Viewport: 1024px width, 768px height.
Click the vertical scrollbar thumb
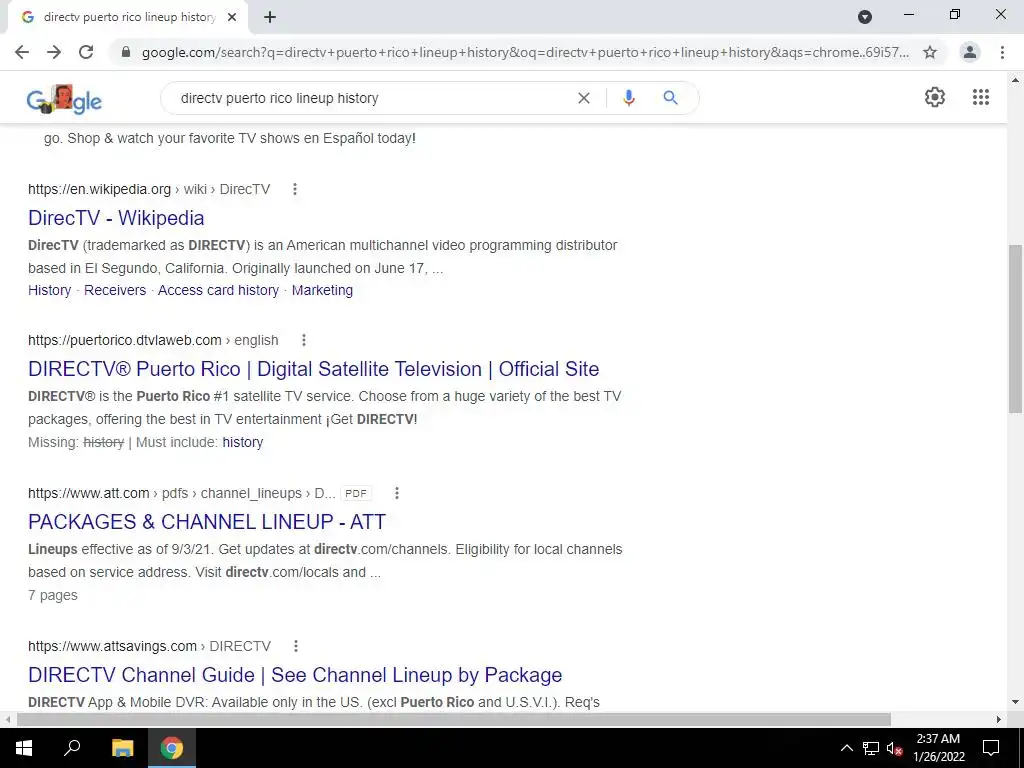pyautogui.click(x=1015, y=328)
